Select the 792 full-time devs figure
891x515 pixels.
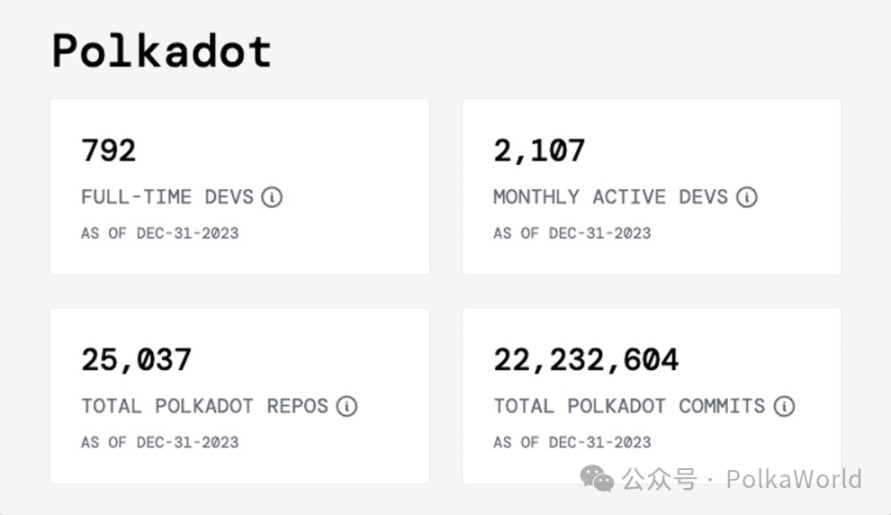click(108, 150)
